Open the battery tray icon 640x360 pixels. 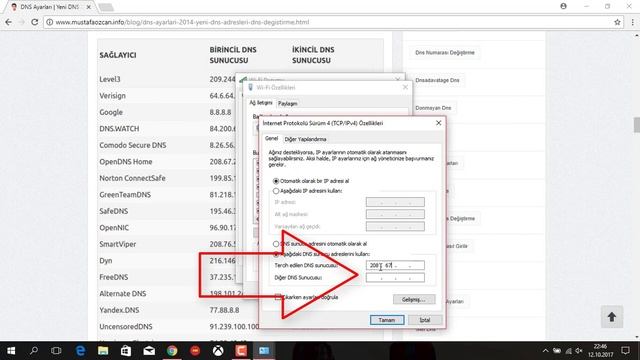coord(557,351)
